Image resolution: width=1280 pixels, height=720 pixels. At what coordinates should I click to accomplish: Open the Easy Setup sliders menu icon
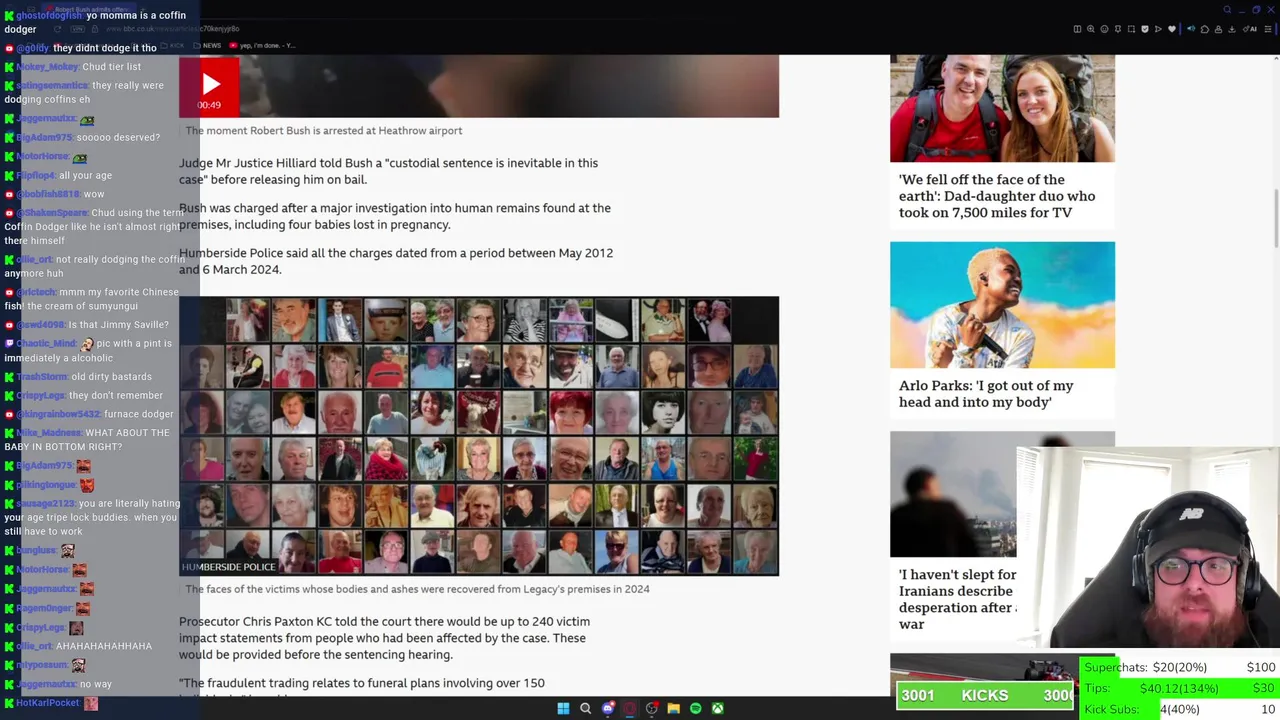[1268, 29]
